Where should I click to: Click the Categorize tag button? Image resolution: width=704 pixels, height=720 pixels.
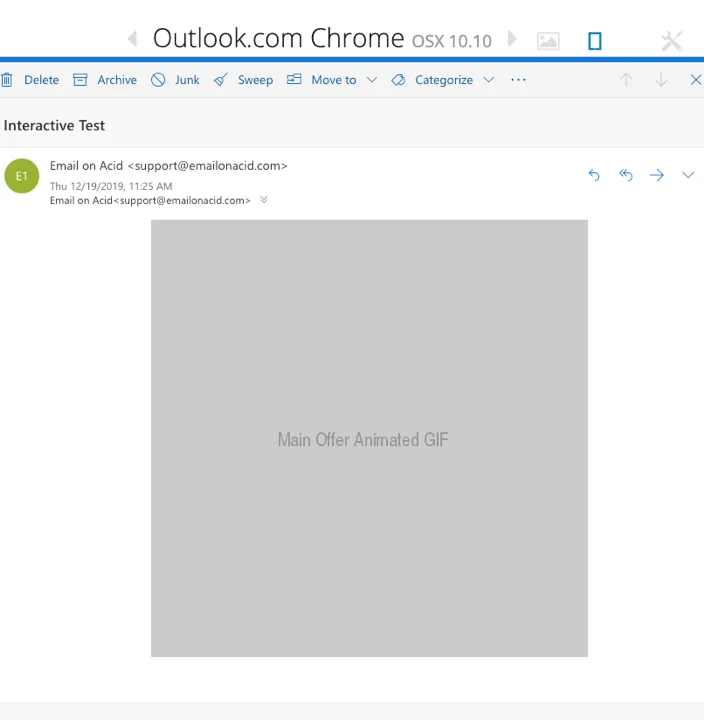pyautogui.click(x=433, y=80)
